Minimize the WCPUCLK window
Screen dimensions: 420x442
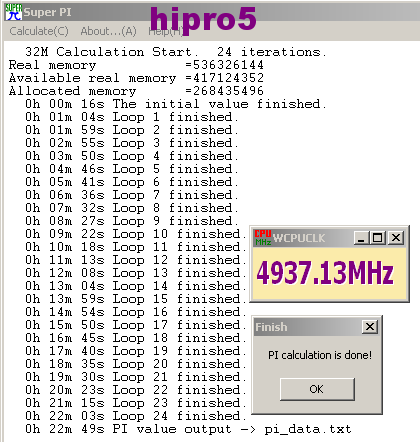[361, 238]
